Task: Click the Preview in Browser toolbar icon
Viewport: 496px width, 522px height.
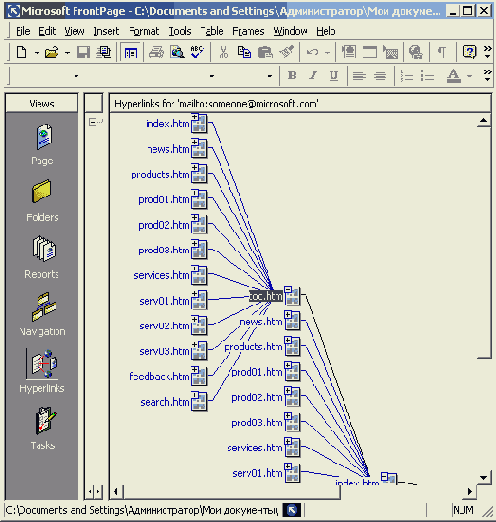Action: [177, 52]
